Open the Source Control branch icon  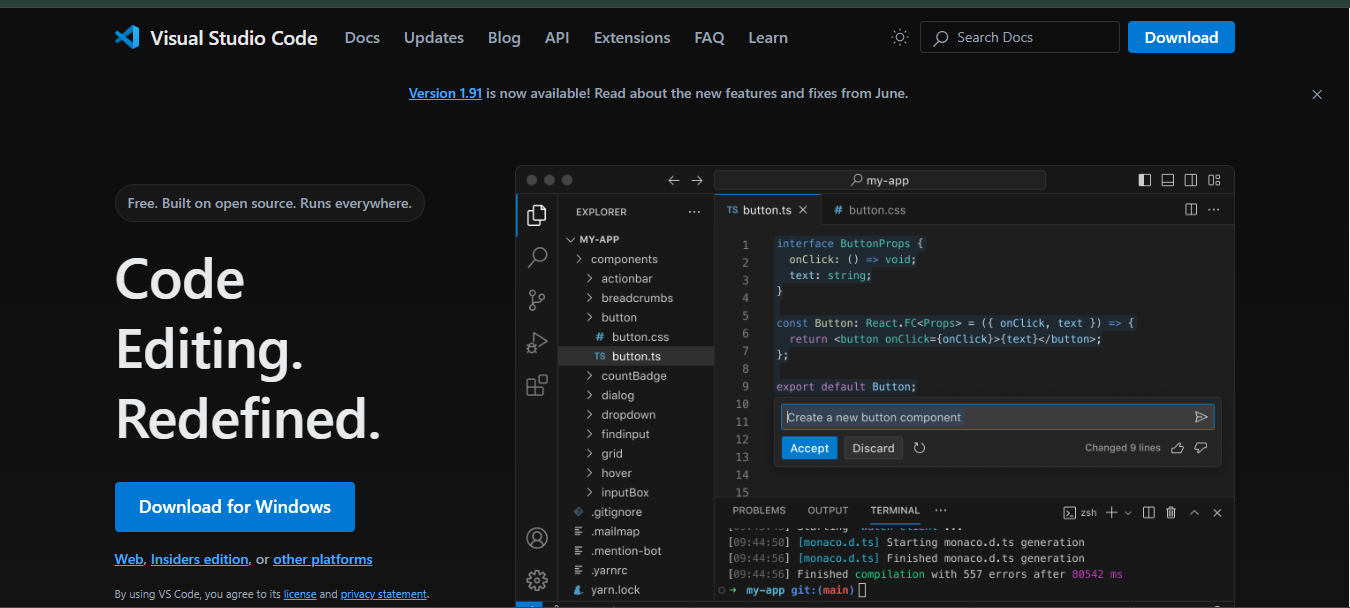(x=537, y=300)
